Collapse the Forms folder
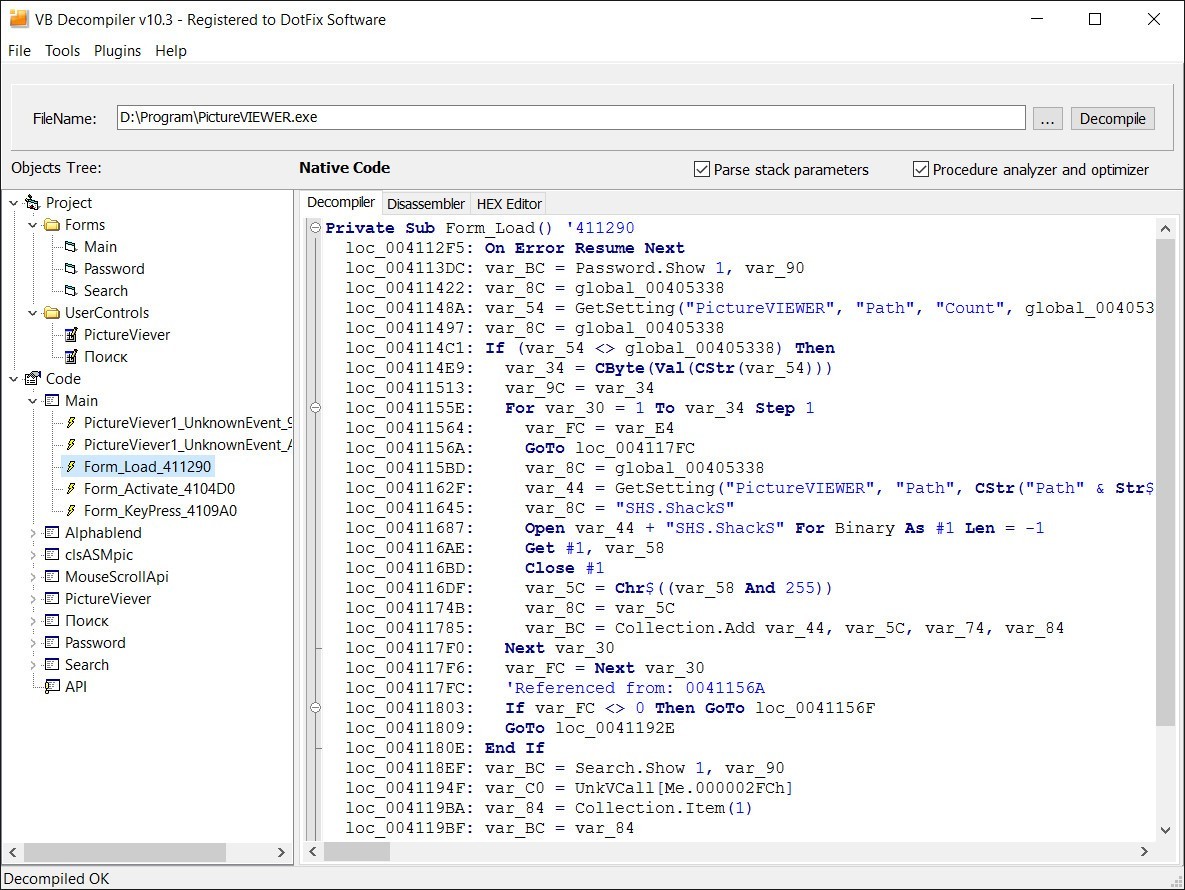Viewport: 1185px width, 890px height. pos(30,224)
